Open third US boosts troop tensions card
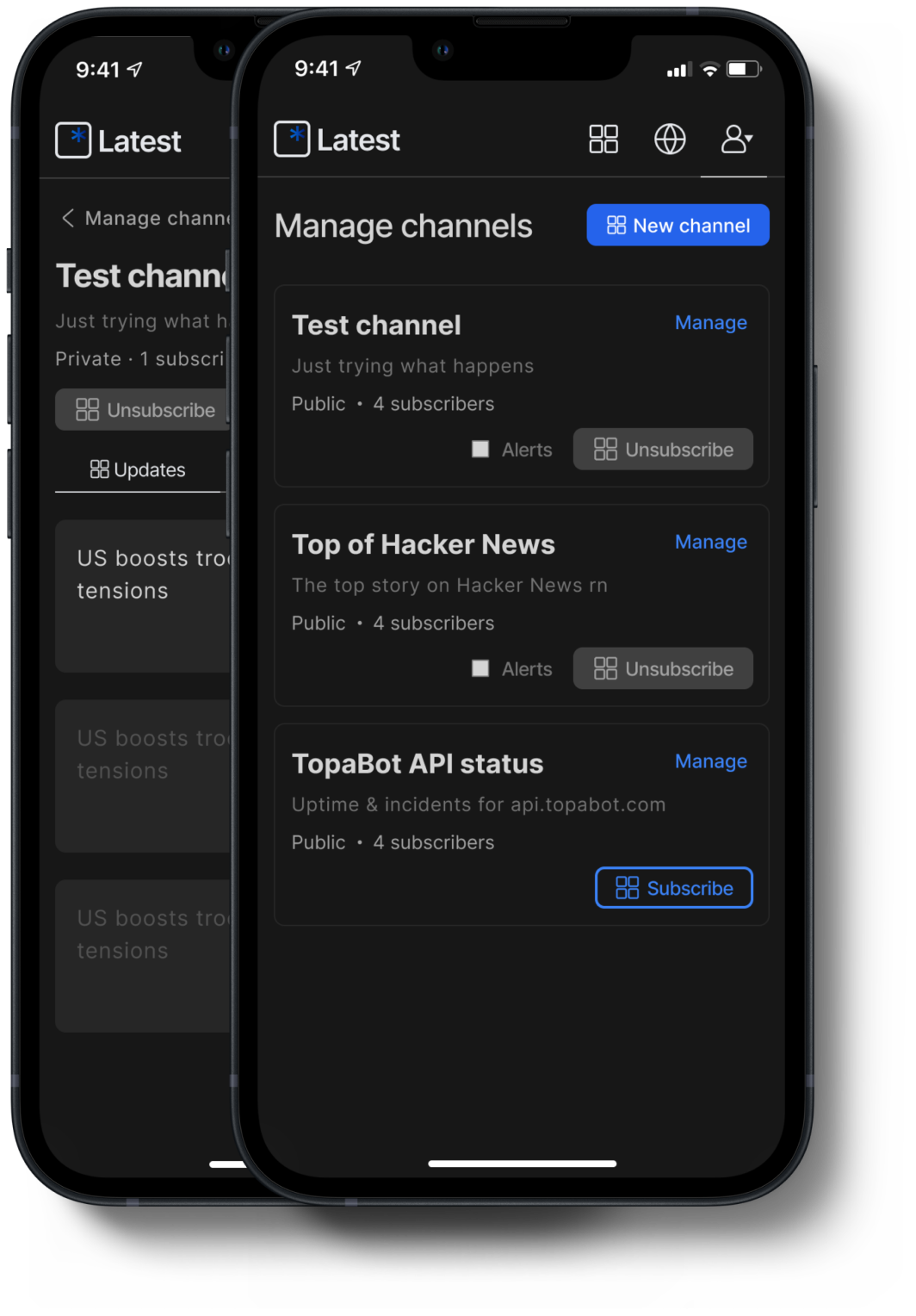This screenshot has height=1316, width=916. [x=143, y=956]
